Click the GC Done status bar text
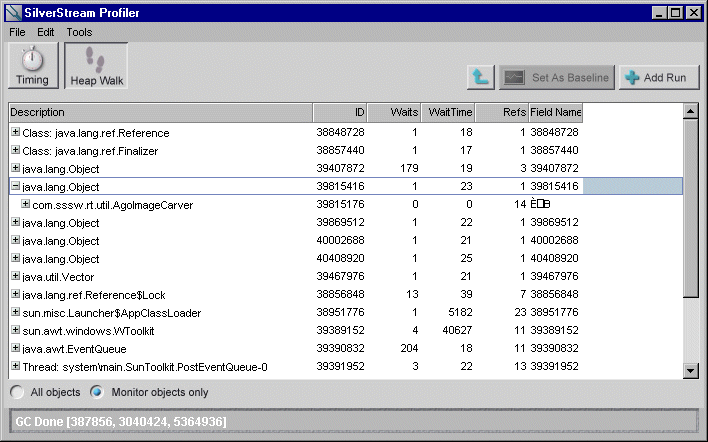 coord(121,422)
